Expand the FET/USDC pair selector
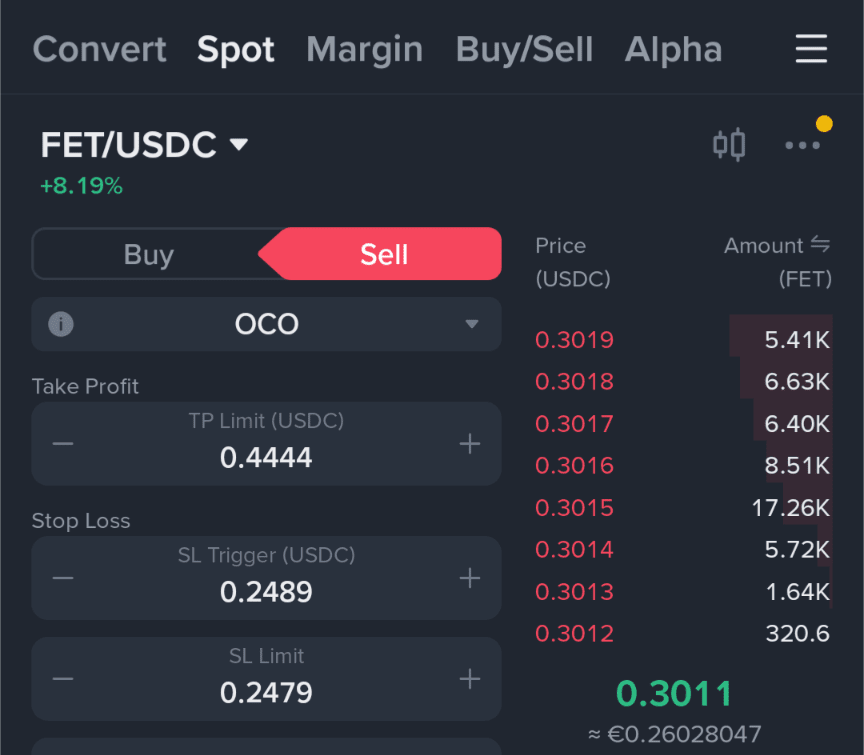 pyautogui.click(x=144, y=144)
